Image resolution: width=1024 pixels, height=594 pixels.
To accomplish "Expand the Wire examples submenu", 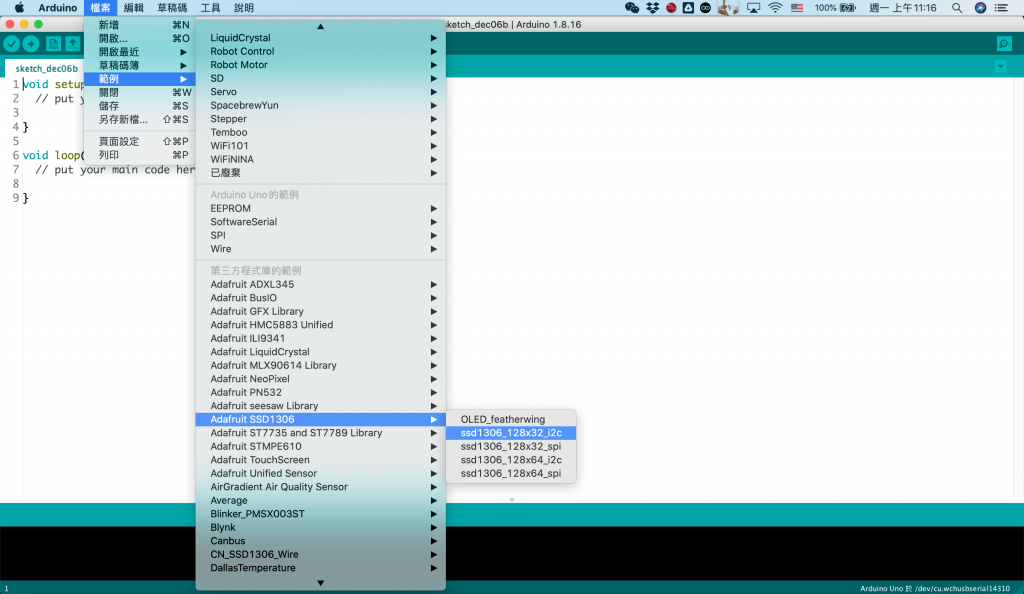I will 321,249.
